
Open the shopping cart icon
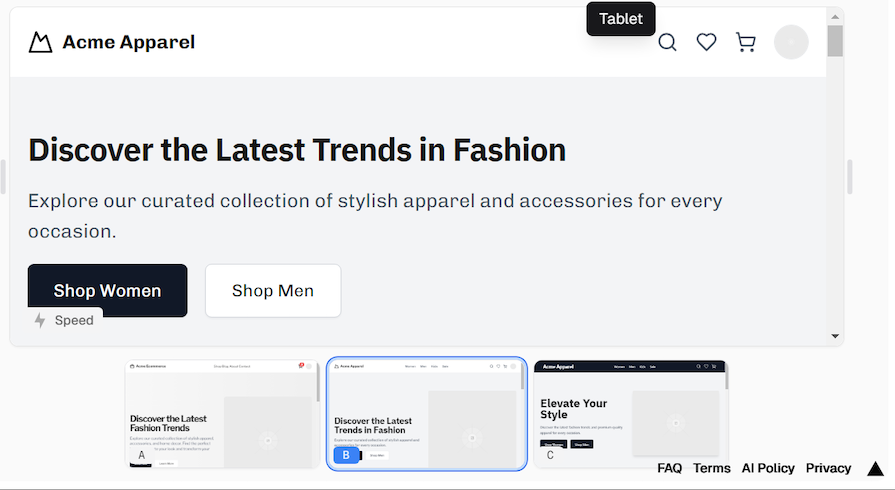pos(746,42)
